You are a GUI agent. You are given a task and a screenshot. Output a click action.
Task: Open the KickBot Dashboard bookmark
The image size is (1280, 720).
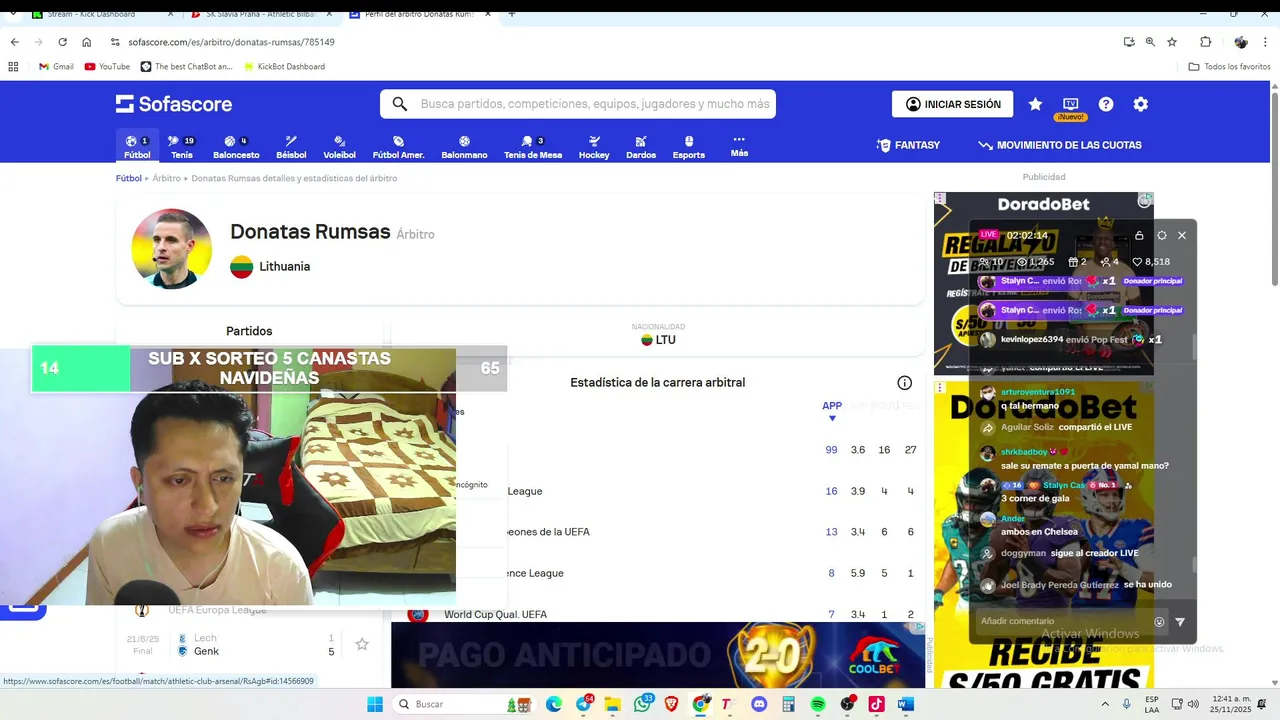[x=284, y=67]
